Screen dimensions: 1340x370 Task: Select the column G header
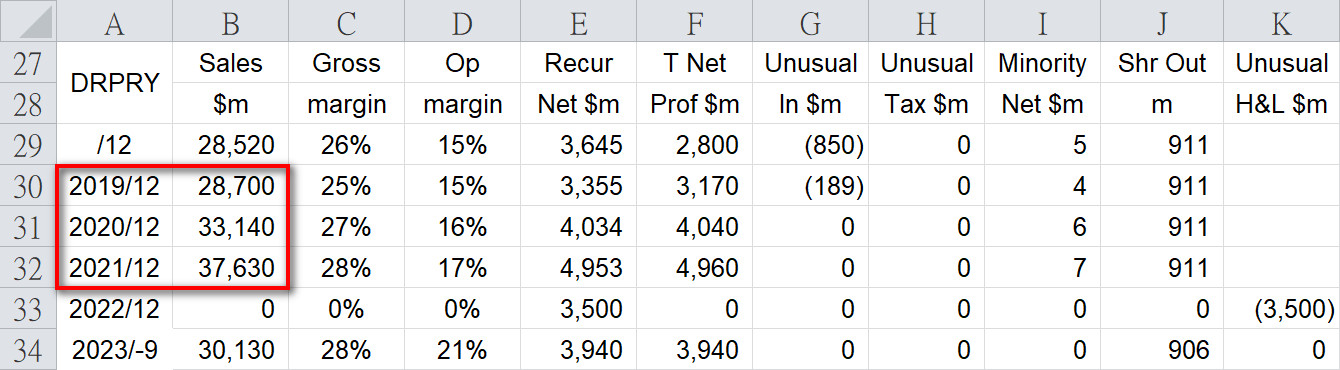click(x=811, y=20)
